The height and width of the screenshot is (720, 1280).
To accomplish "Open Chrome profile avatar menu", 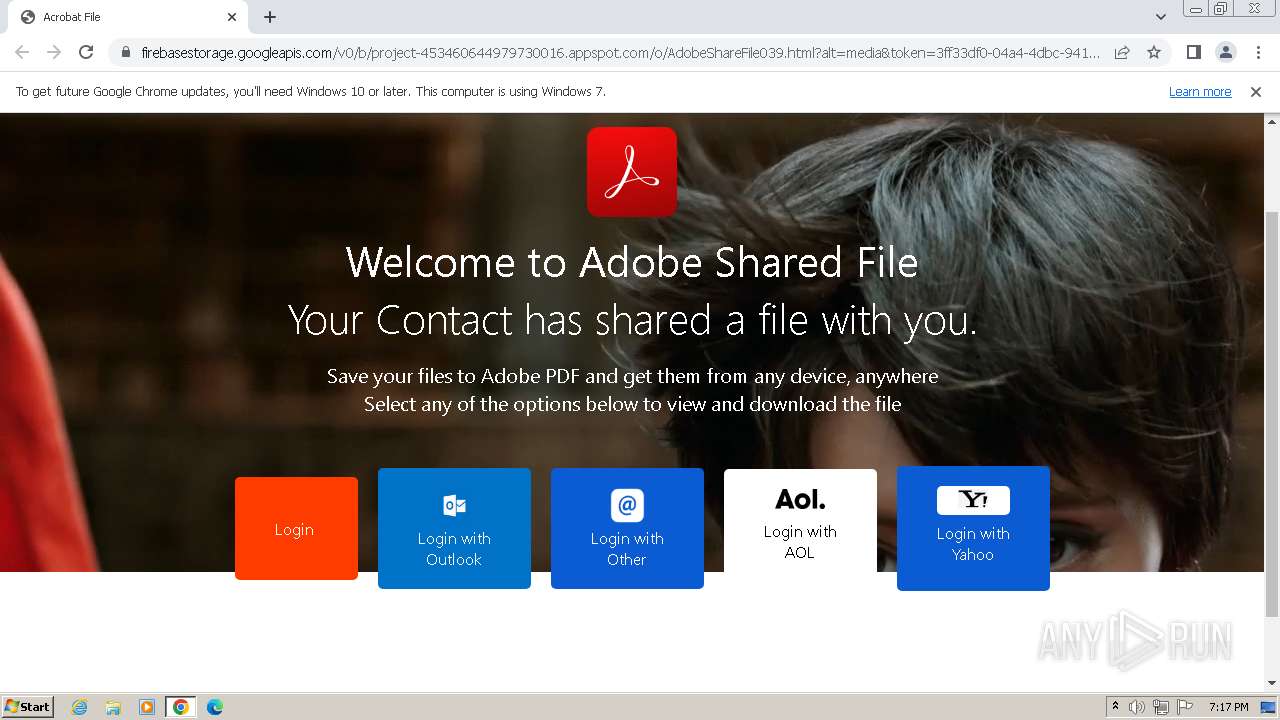I will [1225, 52].
